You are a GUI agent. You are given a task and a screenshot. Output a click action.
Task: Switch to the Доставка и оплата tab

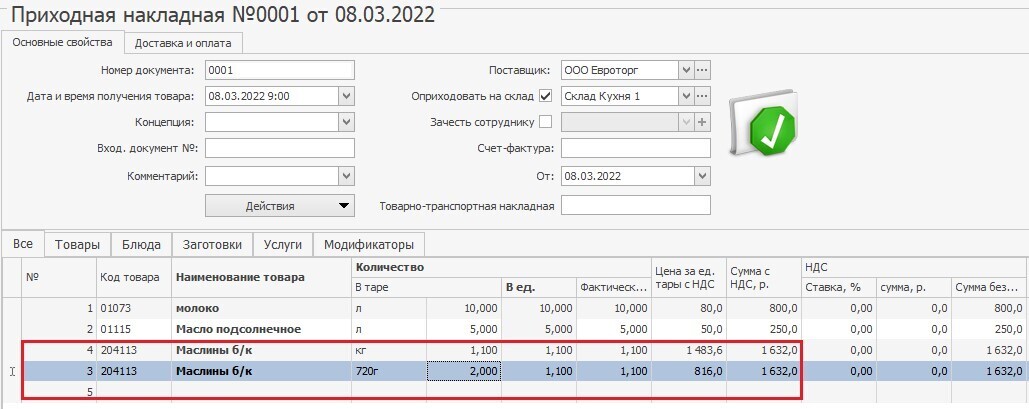tap(183, 43)
